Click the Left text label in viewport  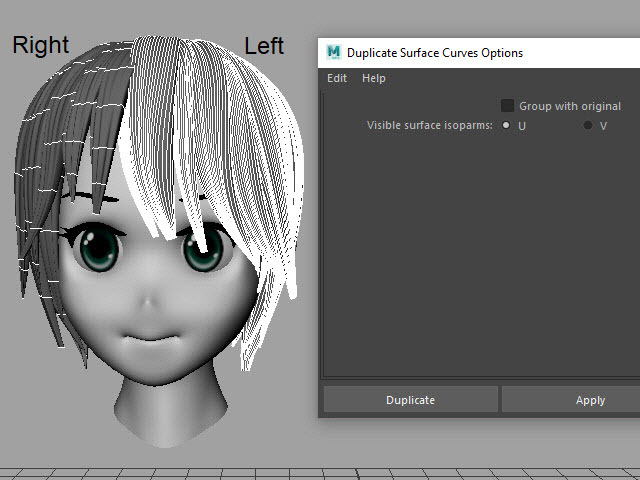coord(264,46)
